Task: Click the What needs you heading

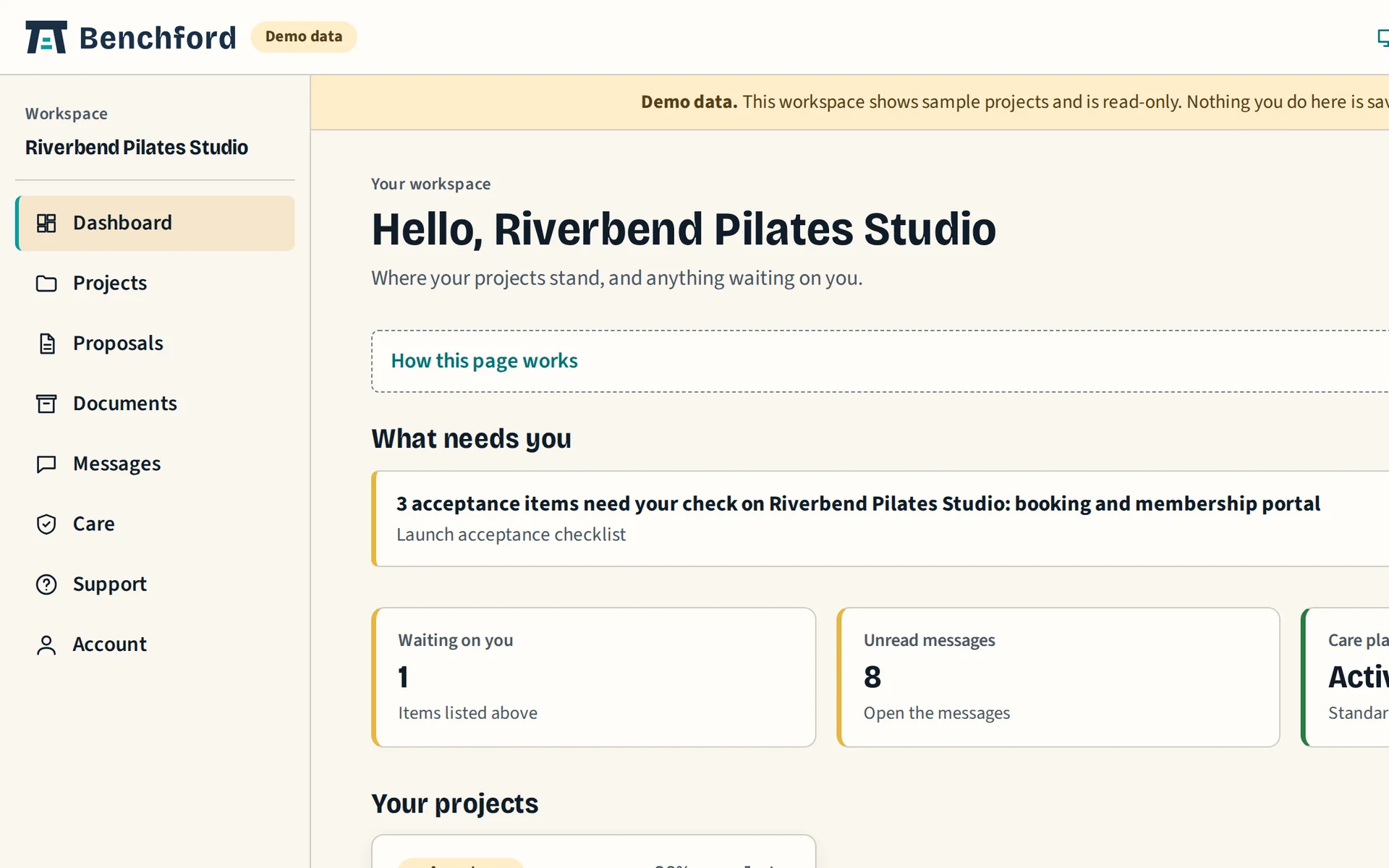Action: point(471,439)
